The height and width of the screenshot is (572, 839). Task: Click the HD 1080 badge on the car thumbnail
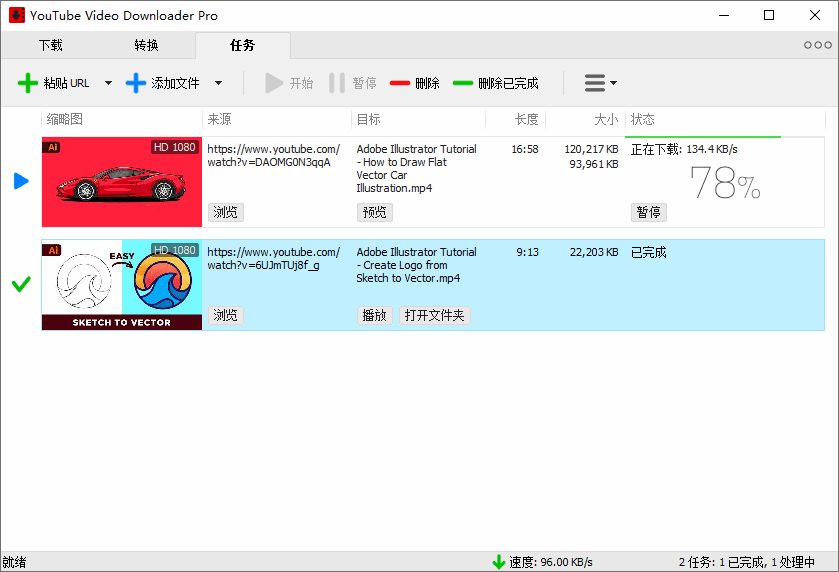(x=174, y=147)
